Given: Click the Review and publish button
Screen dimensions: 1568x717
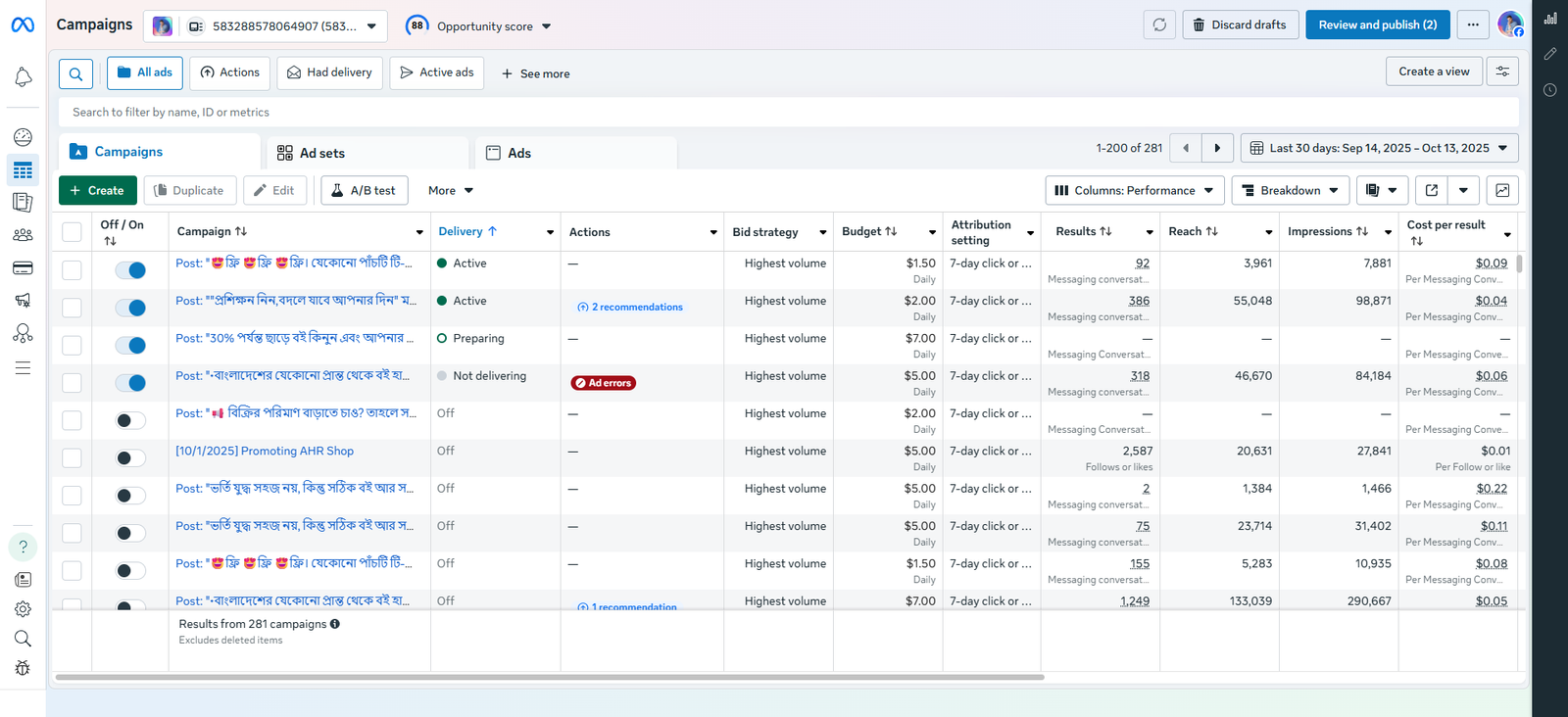Looking at the screenshot, I should tap(1377, 25).
